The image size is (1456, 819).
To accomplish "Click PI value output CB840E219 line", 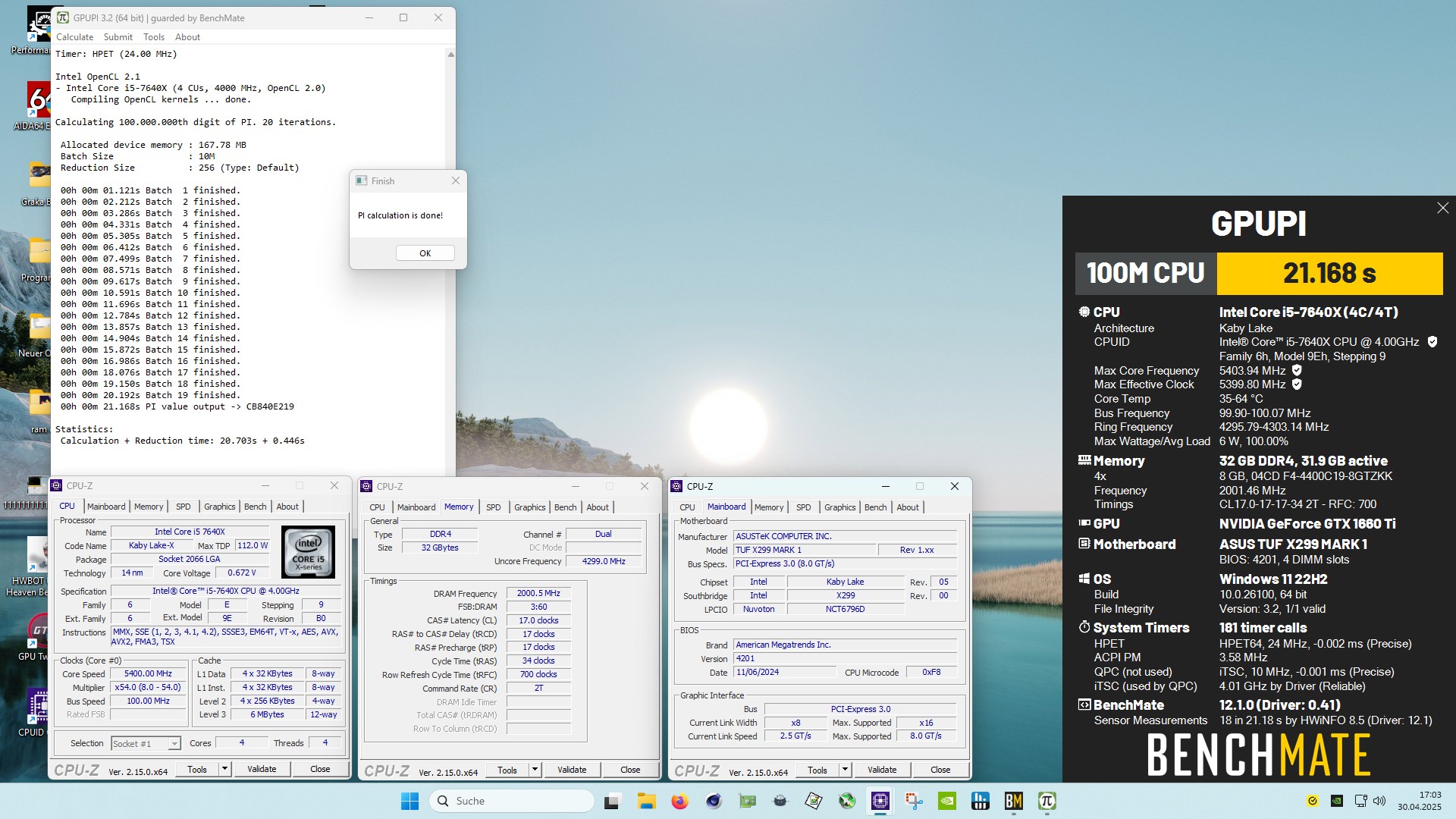I will (x=177, y=406).
